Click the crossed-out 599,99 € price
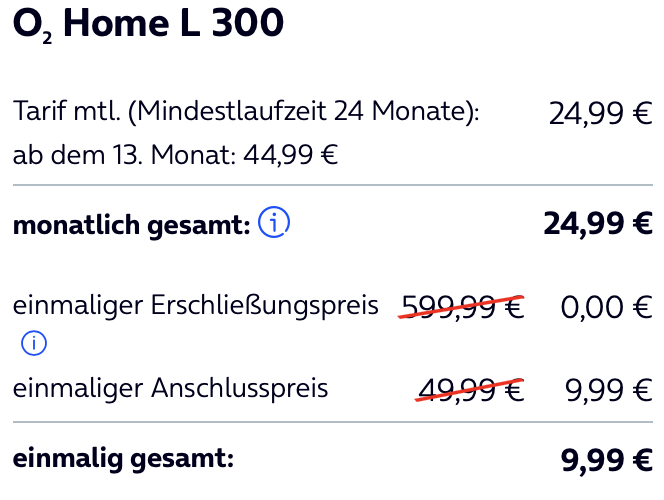The image size is (664, 500). (x=461, y=307)
